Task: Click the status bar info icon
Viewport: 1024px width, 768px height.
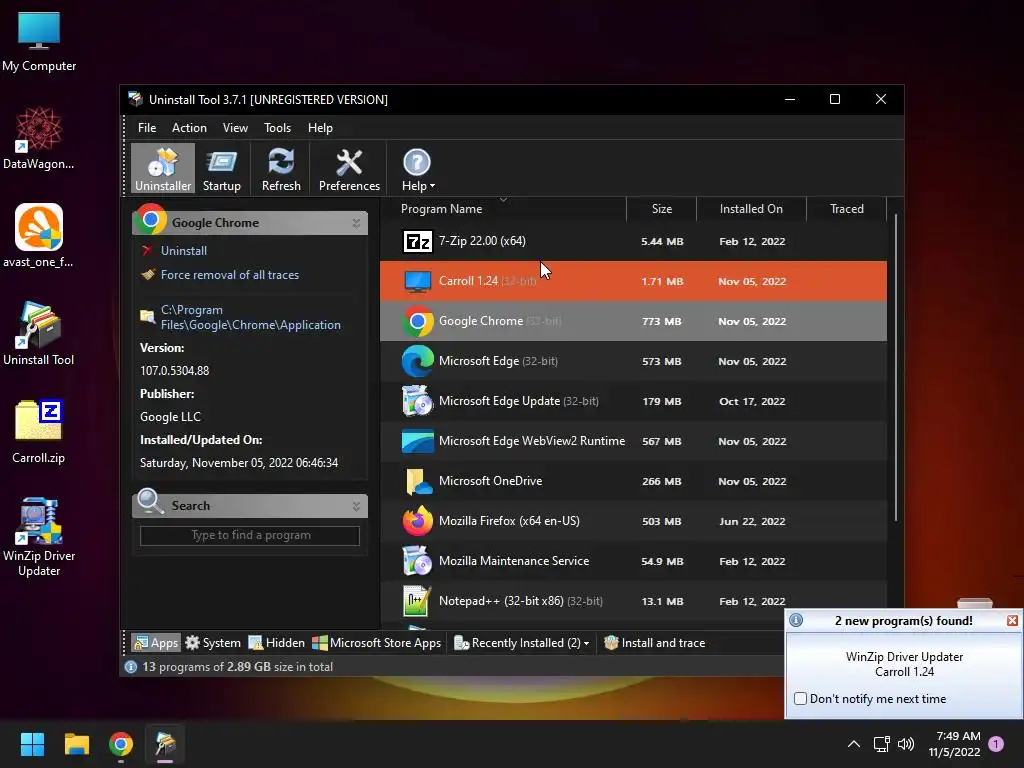Action: (131, 667)
